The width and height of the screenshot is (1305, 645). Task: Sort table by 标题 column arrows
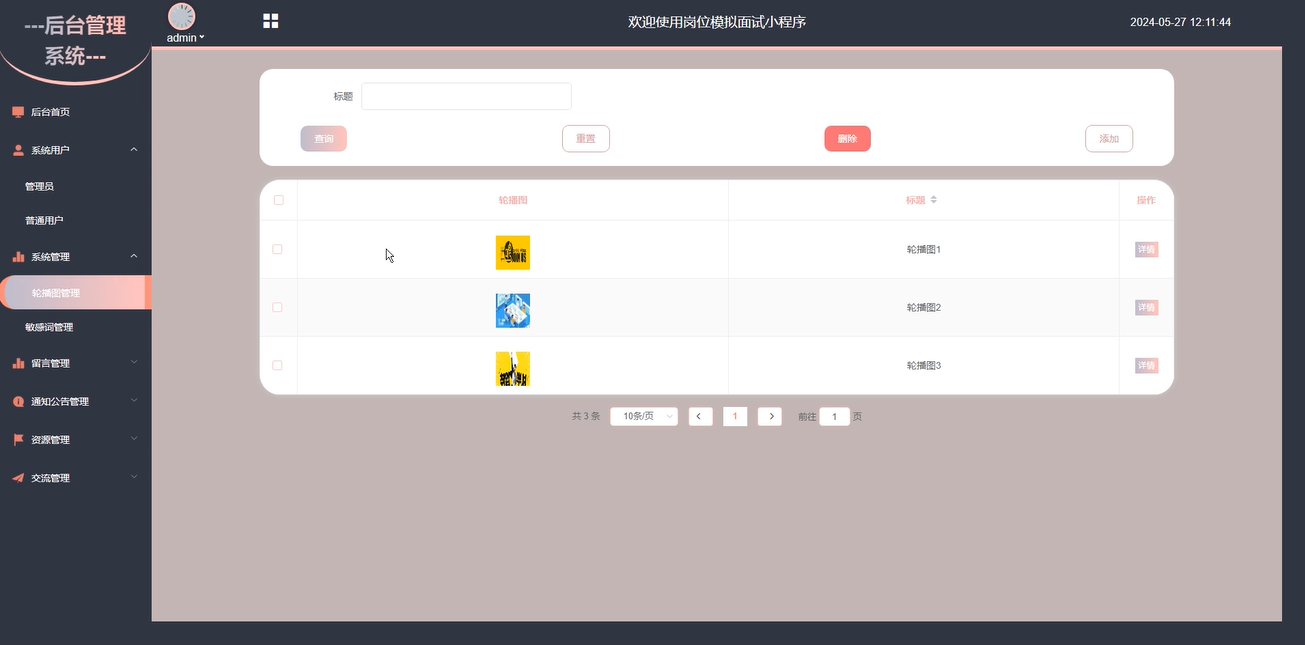[934, 200]
